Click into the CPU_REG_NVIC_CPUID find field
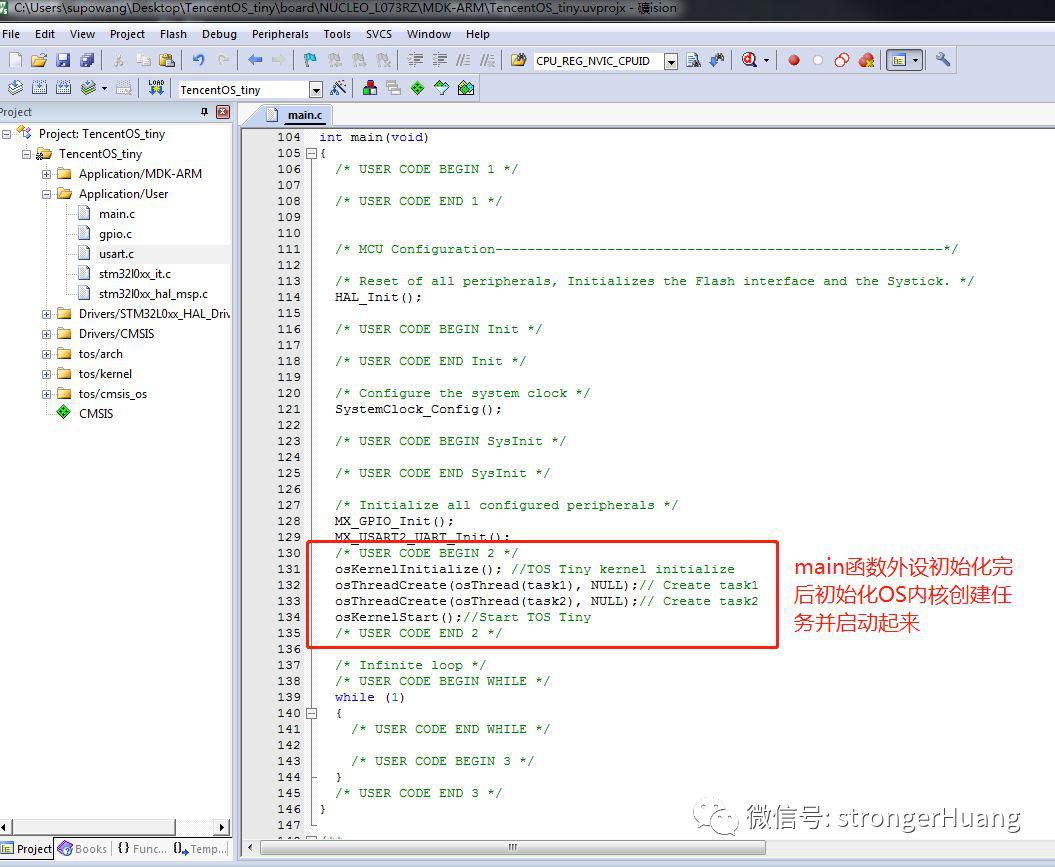This screenshot has width=1055, height=867. click(x=598, y=61)
